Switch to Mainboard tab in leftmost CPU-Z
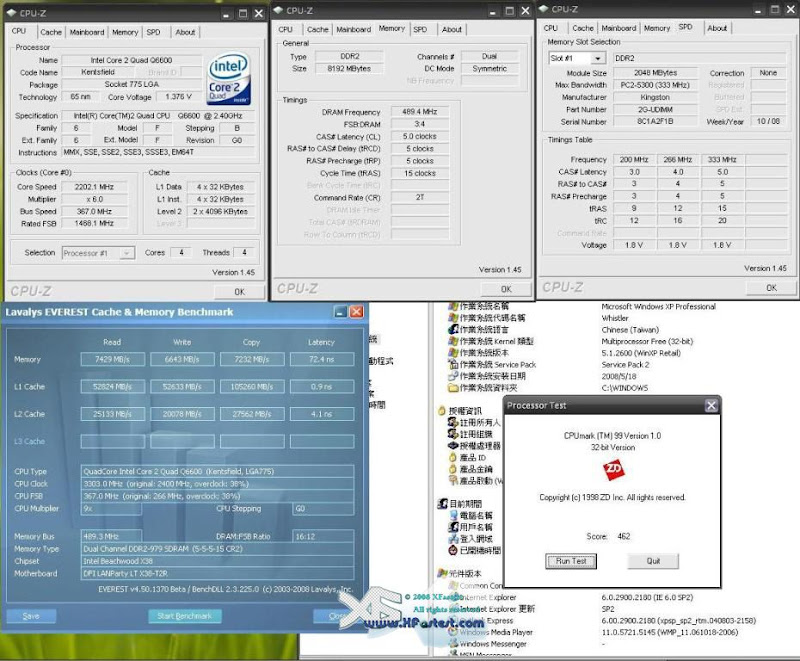The width and height of the screenshot is (800, 661). [88, 32]
